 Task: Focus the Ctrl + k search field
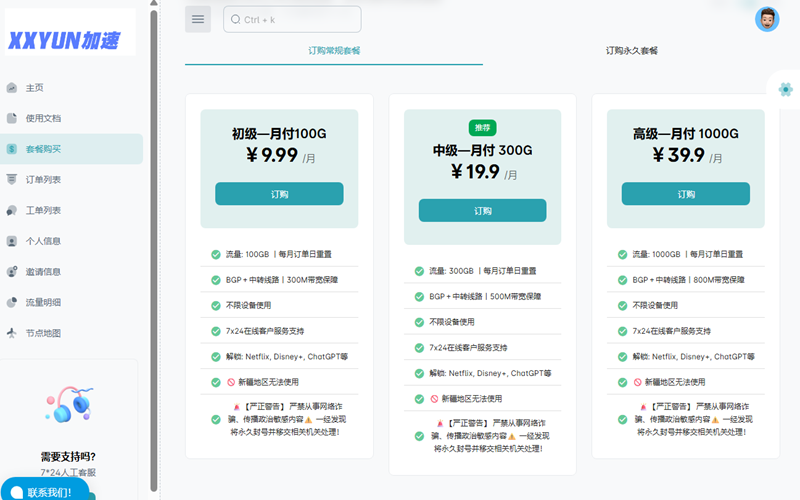click(x=292, y=19)
